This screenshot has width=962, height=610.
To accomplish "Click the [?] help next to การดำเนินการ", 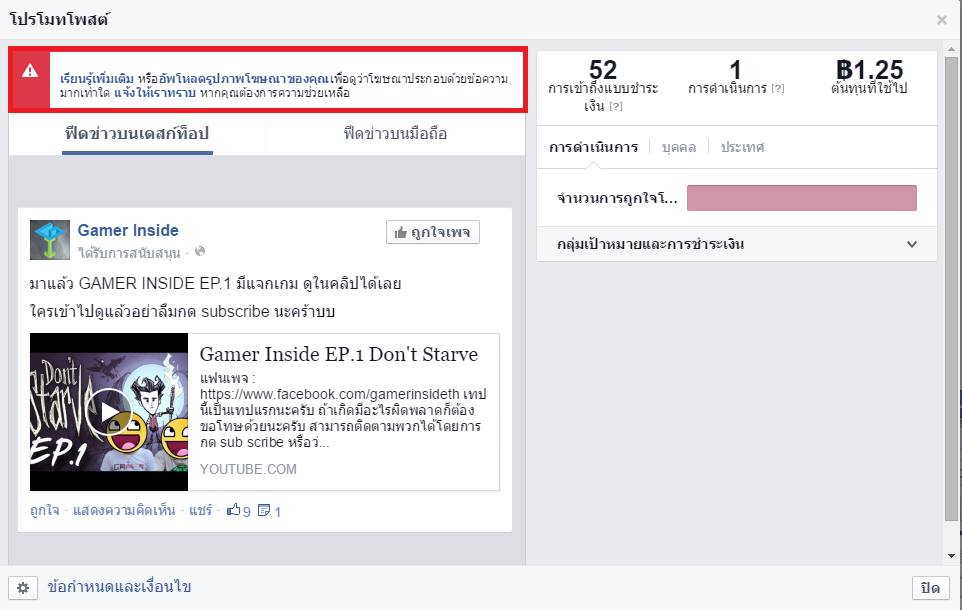I will tap(778, 88).
